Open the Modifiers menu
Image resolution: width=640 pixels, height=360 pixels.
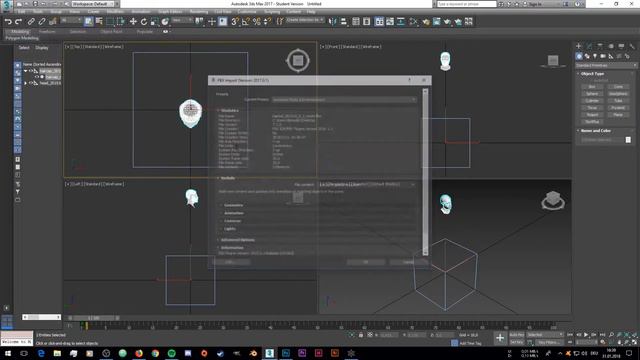click(115, 12)
